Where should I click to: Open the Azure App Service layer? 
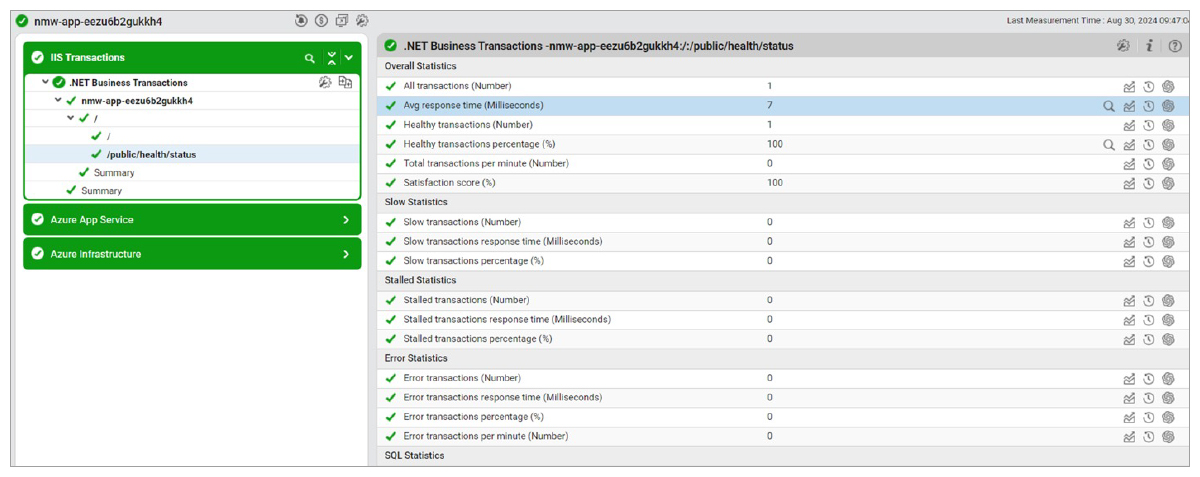[191, 220]
